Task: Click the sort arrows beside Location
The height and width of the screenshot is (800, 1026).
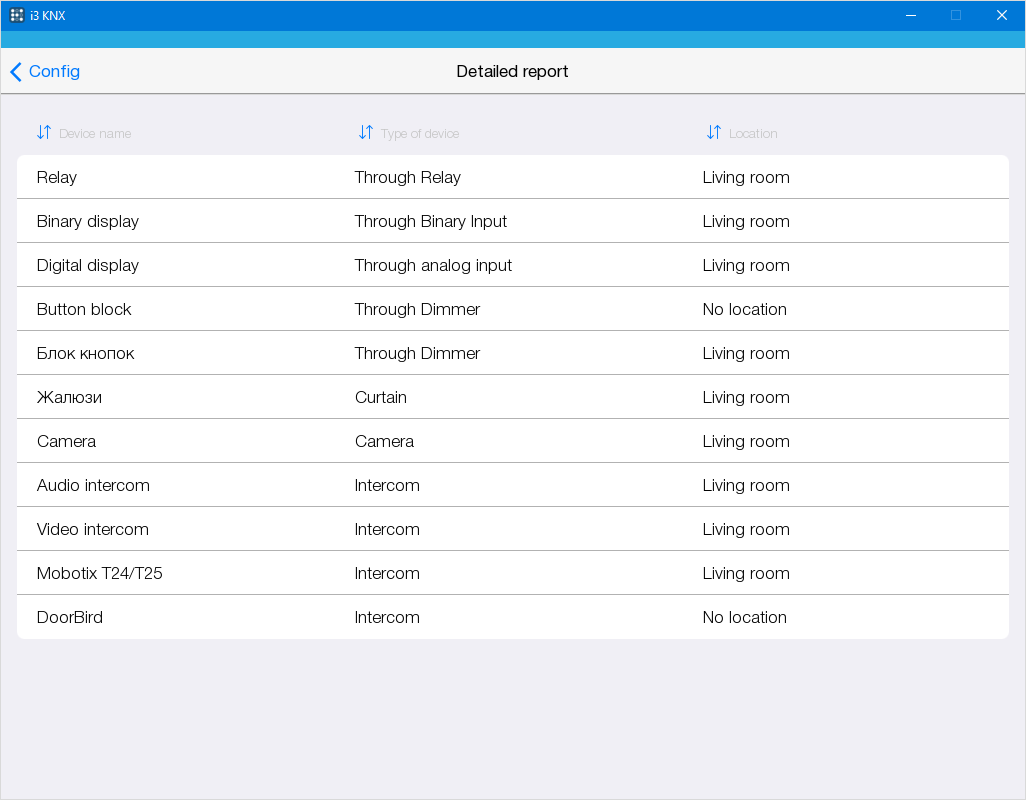Action: click(714, 132)
